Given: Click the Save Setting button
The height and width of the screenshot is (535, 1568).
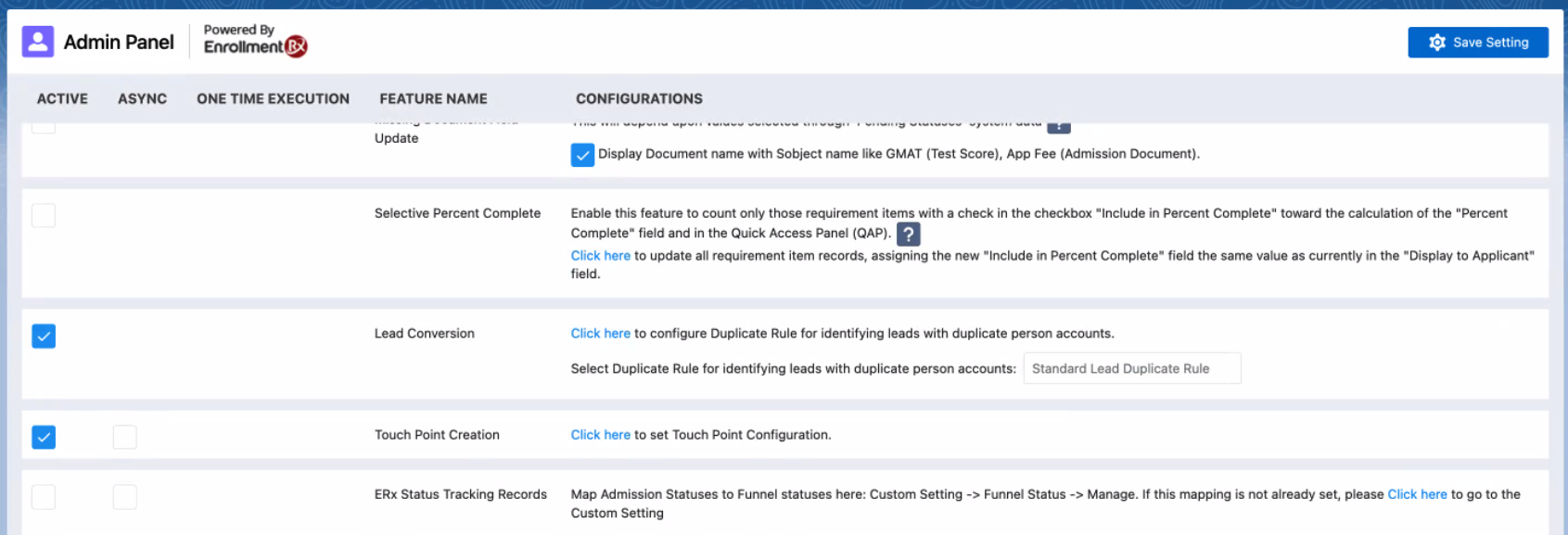Looking at the screenshot, I should coord(1477,43).
